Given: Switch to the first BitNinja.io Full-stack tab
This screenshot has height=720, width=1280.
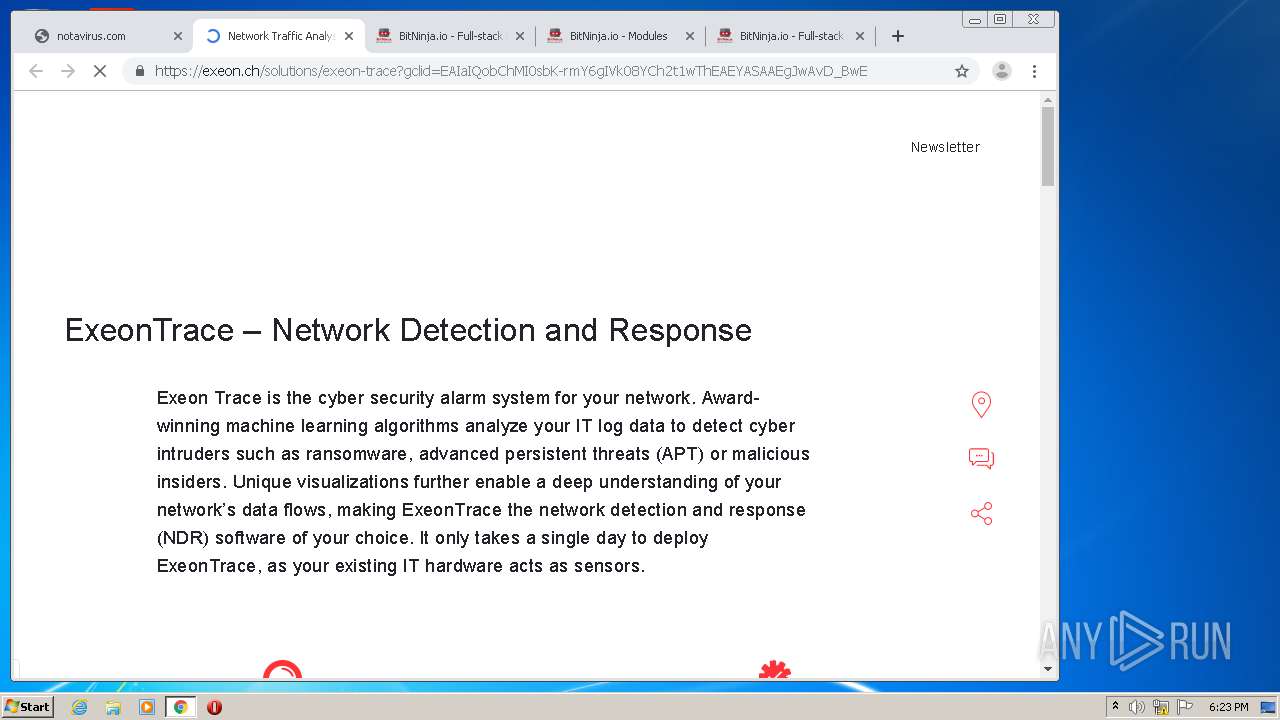Looking at the screenshot, I should (x=449, y=36).
